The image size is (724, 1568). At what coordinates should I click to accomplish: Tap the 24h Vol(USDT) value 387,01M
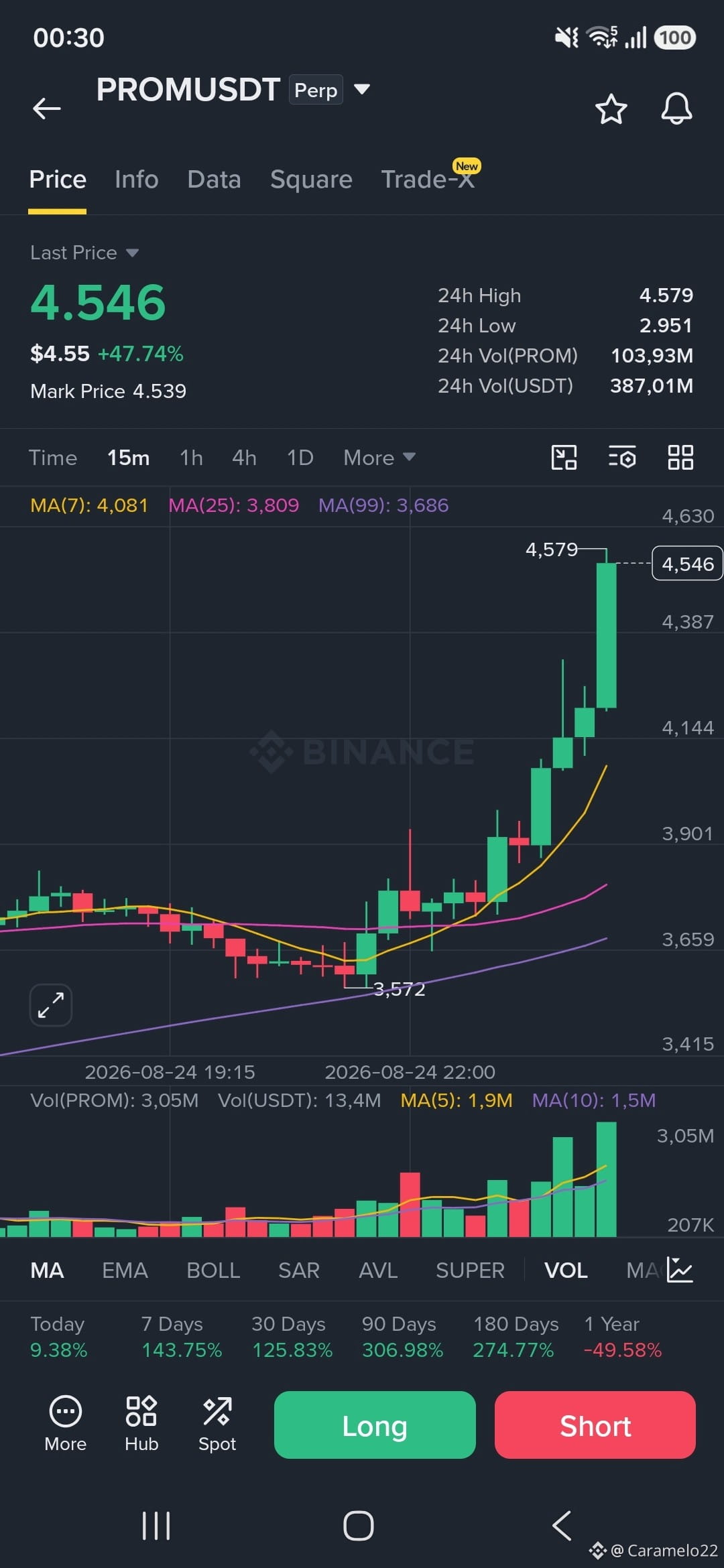pyautogui.click(x=652, y=386)
